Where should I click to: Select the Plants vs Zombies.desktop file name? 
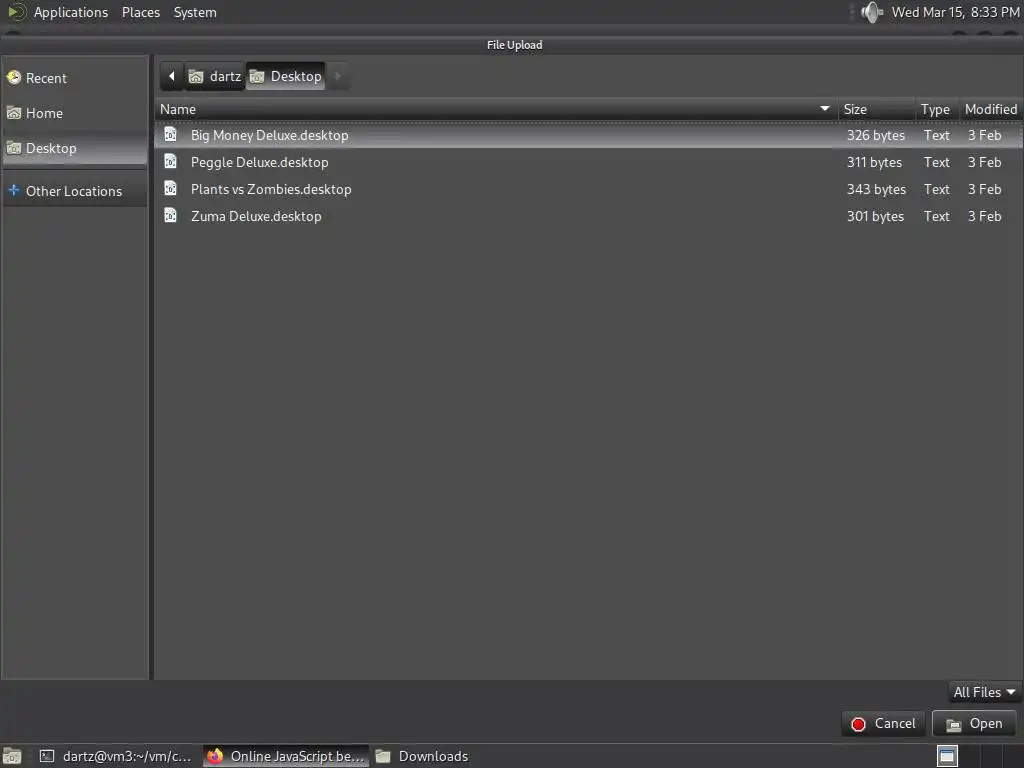pyautogui.click(x=271, y=189)
